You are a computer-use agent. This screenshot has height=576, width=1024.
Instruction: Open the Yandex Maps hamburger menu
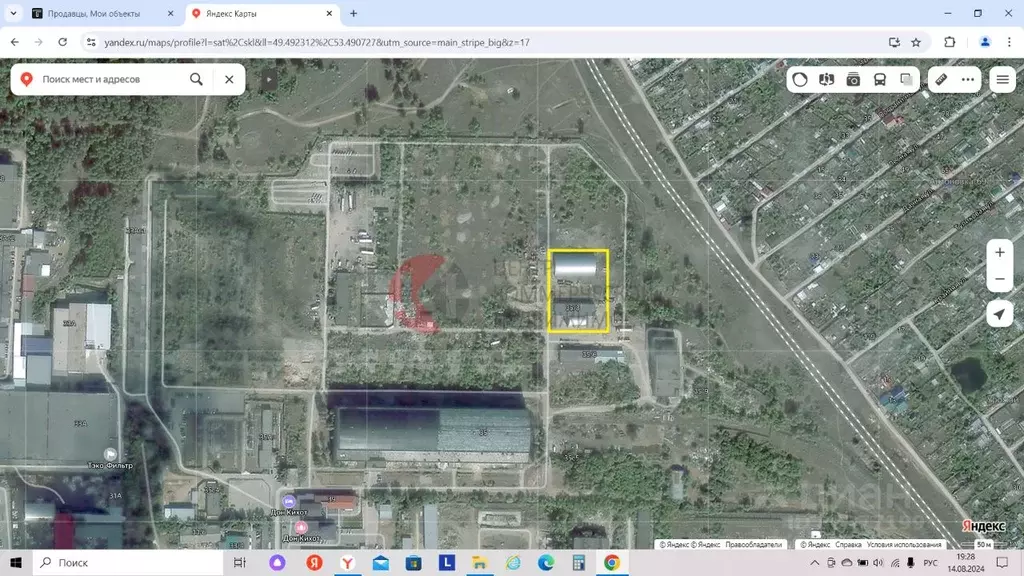[x=1002, y=80]
